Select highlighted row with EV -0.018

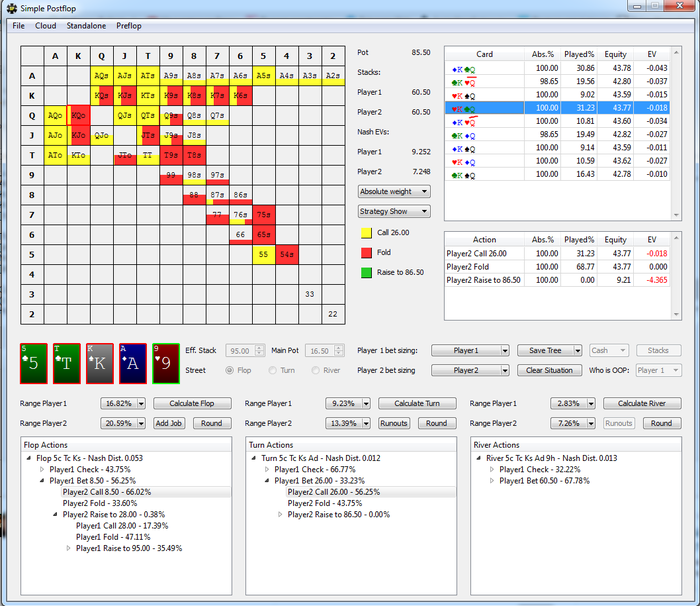(558, 108)
